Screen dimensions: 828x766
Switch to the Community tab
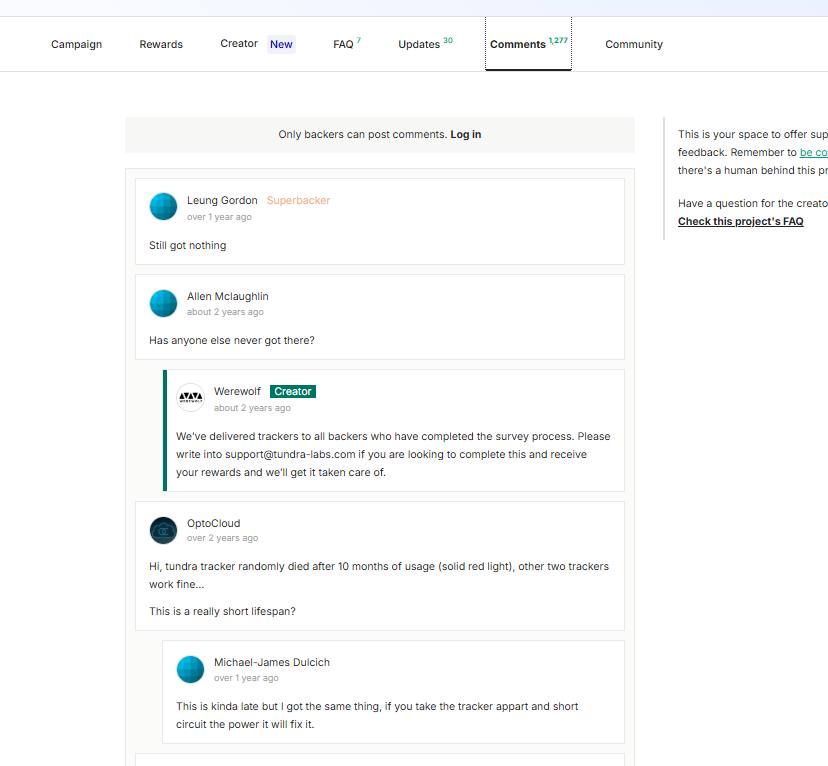pos(634,44)
